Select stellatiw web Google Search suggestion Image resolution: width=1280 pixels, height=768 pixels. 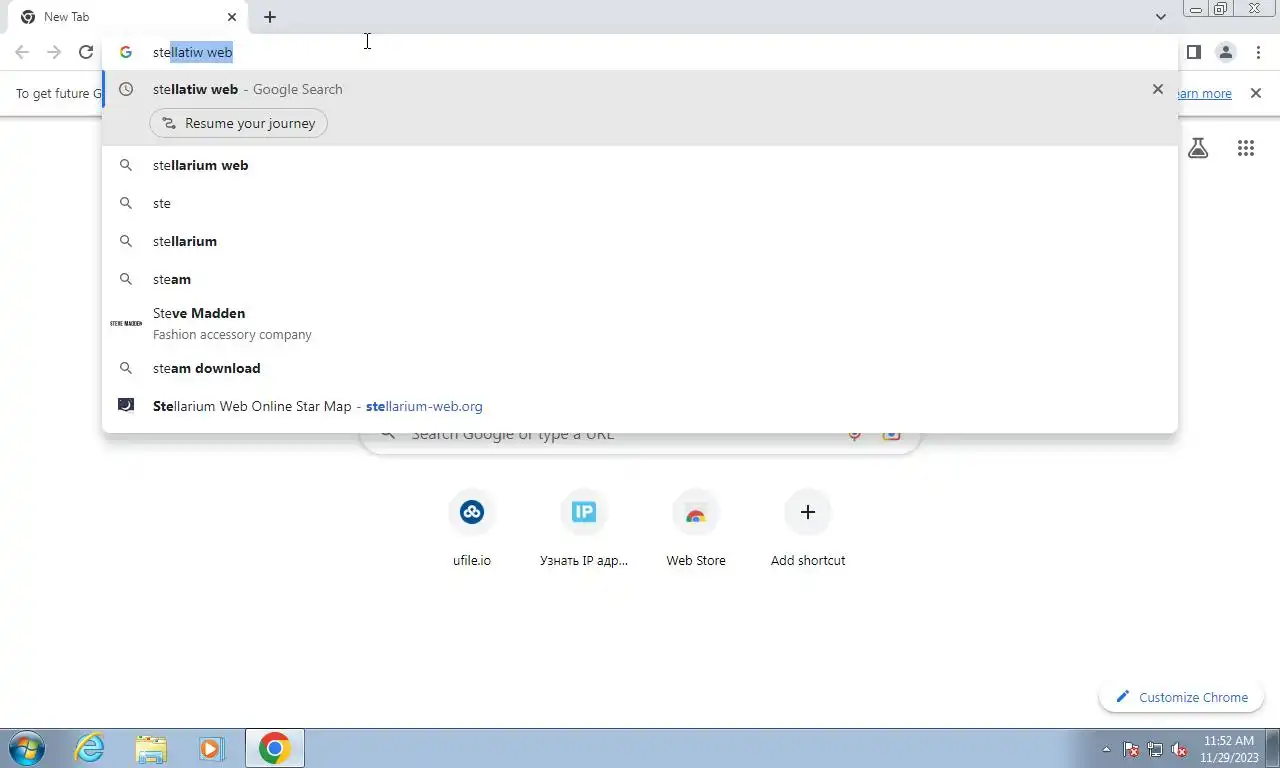tap(640, 89)
